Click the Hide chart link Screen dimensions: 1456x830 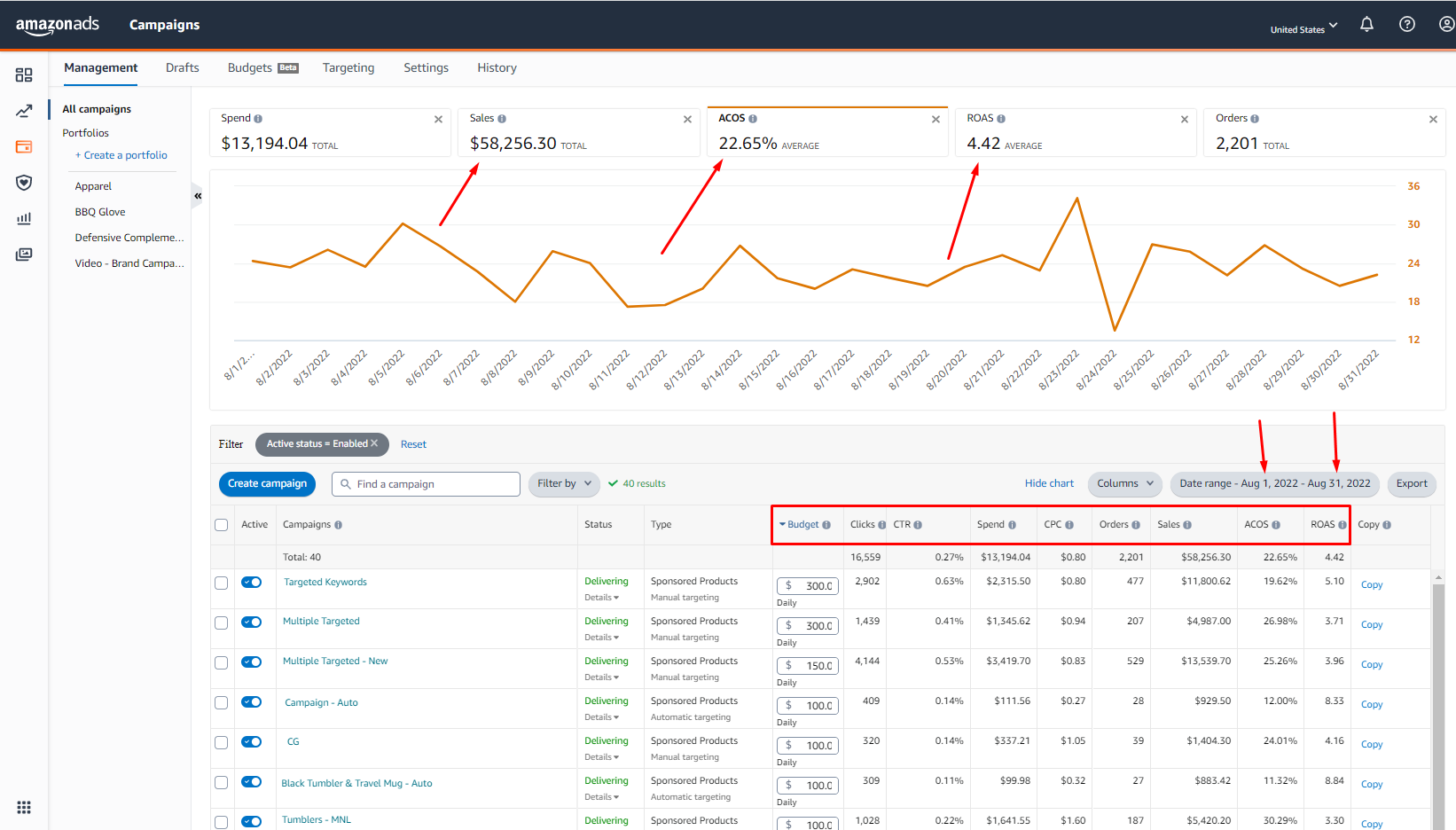point(1049,484)
